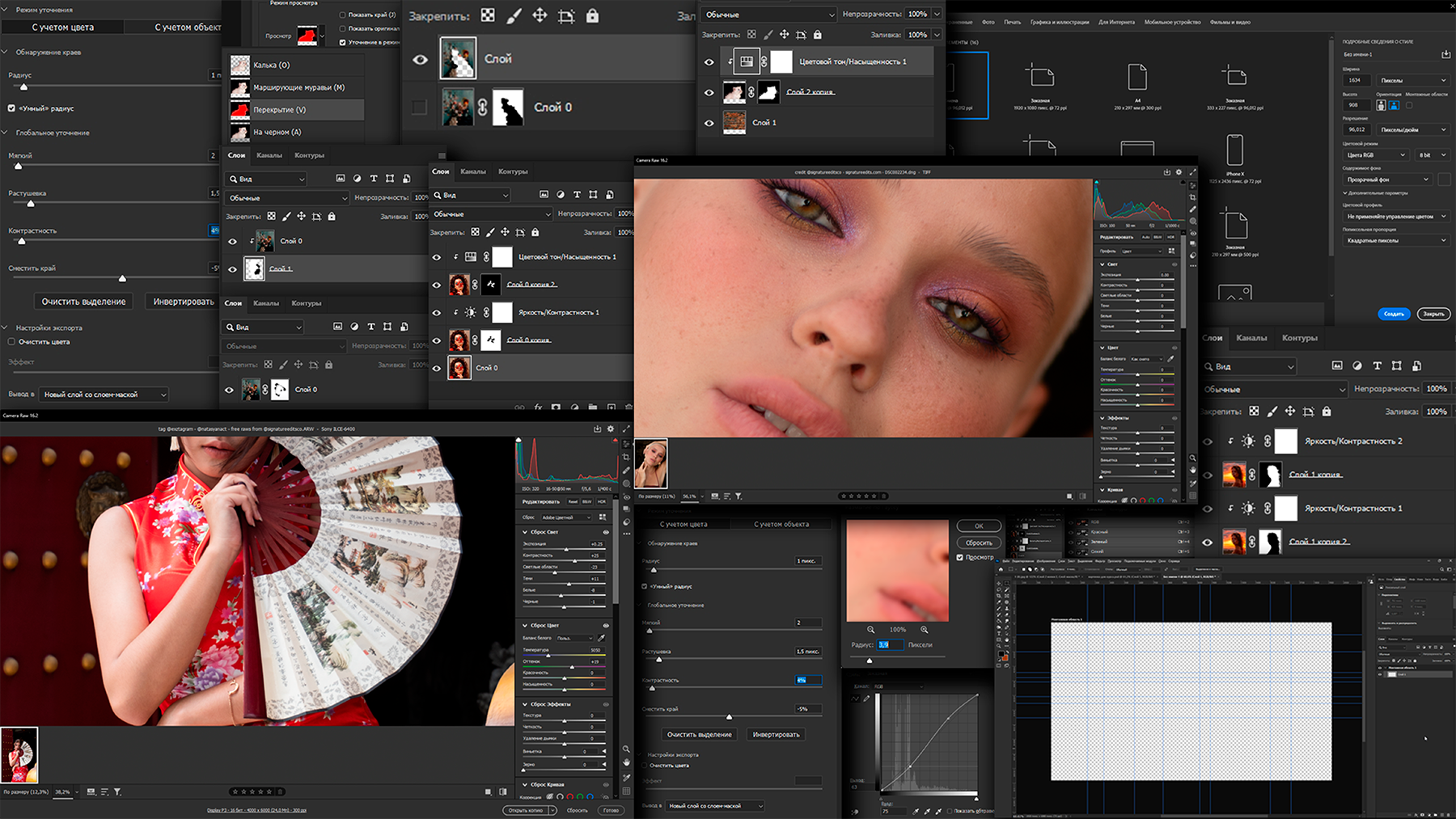This screenshot has height=819, width=1456.
Task: Click the blue Создать button
Action: click(1394, 314)
